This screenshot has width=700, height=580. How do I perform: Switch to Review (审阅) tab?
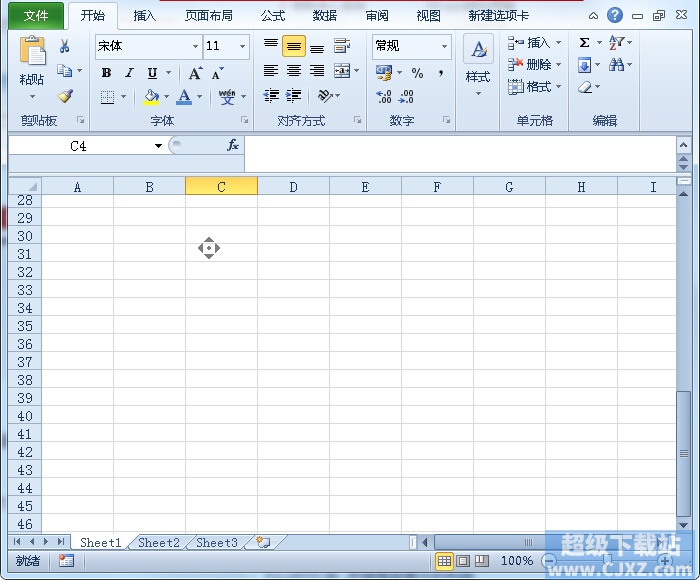click(377, 16)
